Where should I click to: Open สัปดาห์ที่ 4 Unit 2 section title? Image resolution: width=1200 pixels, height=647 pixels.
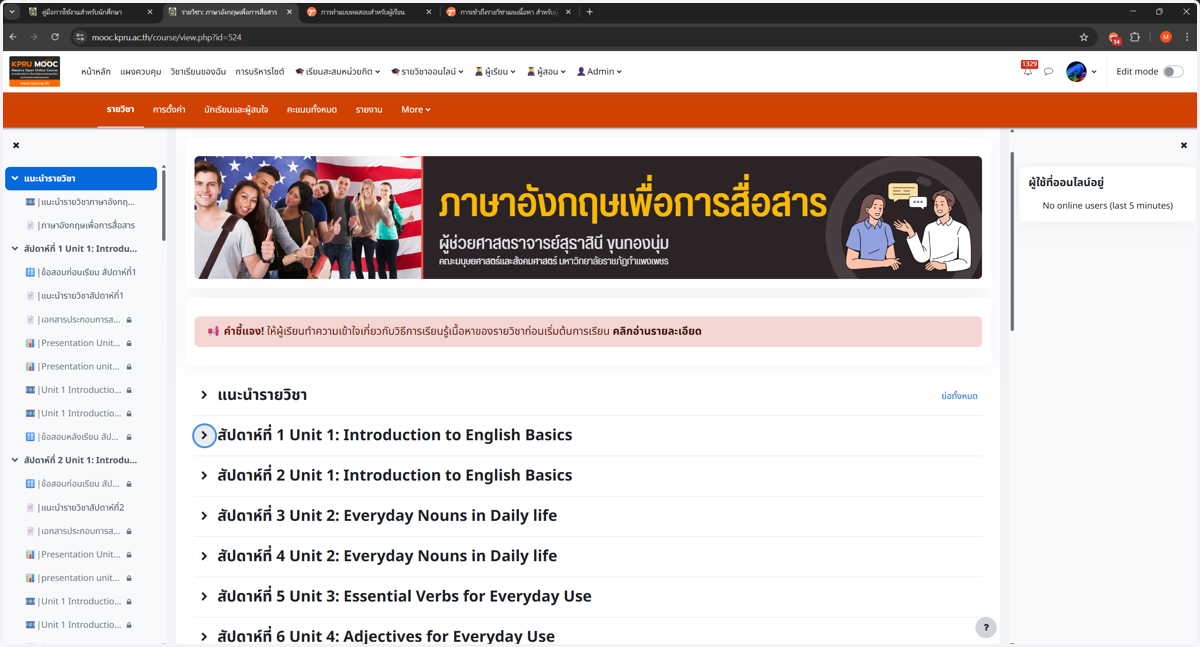coord(387,556)
